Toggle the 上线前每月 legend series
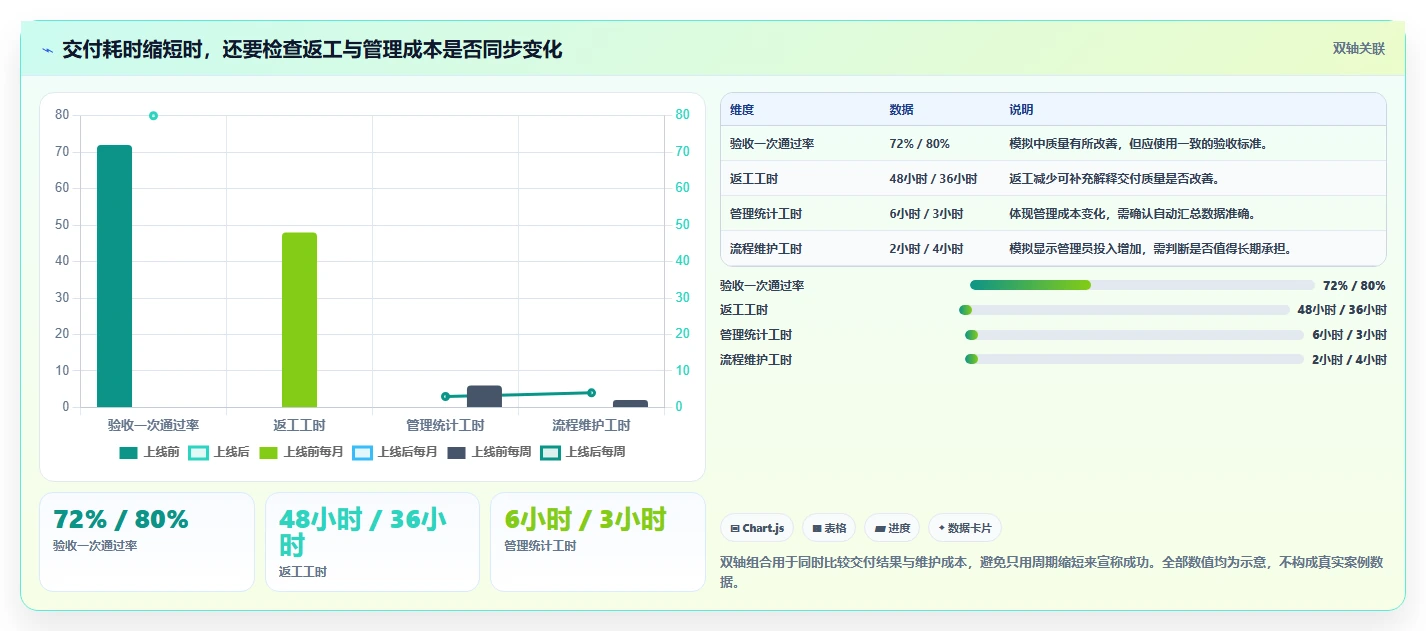The image size is (1426, 631). 301,452
